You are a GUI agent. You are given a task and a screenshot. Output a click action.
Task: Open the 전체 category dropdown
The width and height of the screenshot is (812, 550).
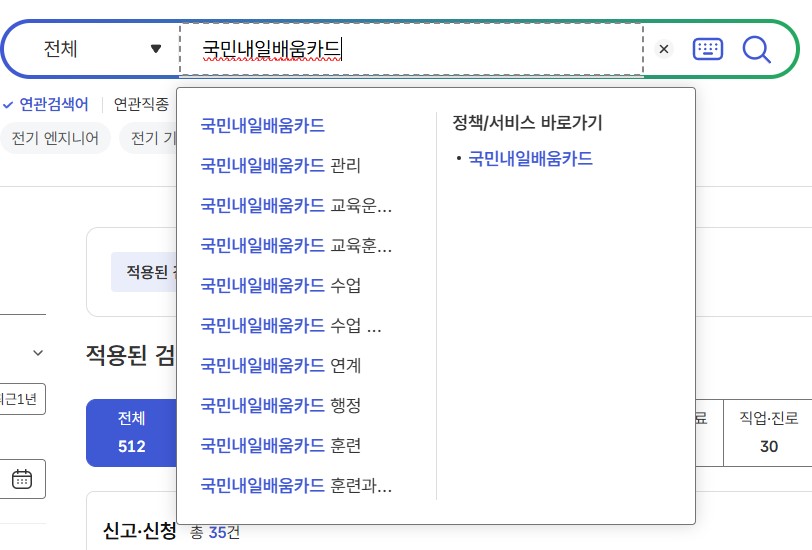102,49
